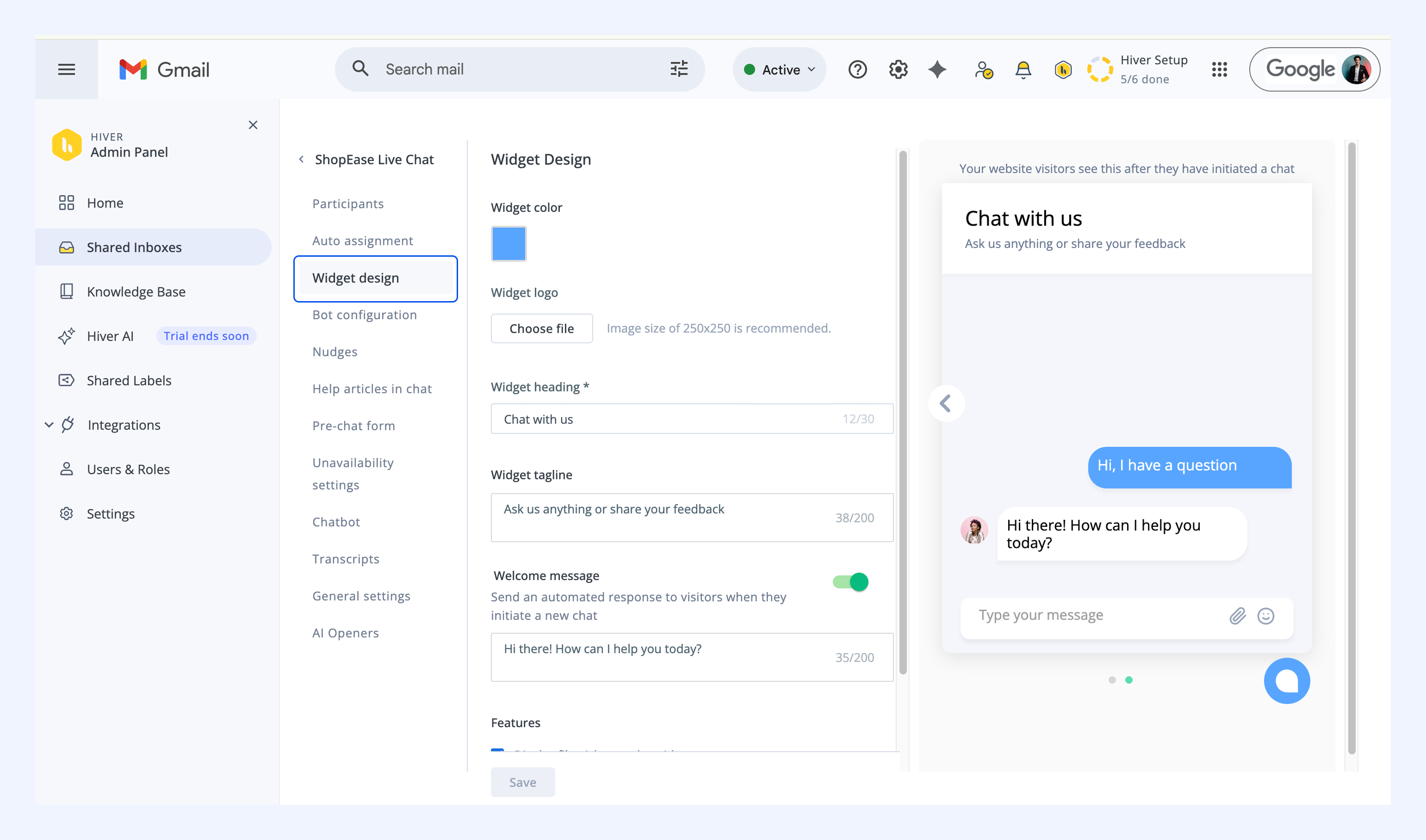The width and height of the screenshot is (1426, 840).
Task: Select the first preview pagination dot
Action: click(1112, 680)
